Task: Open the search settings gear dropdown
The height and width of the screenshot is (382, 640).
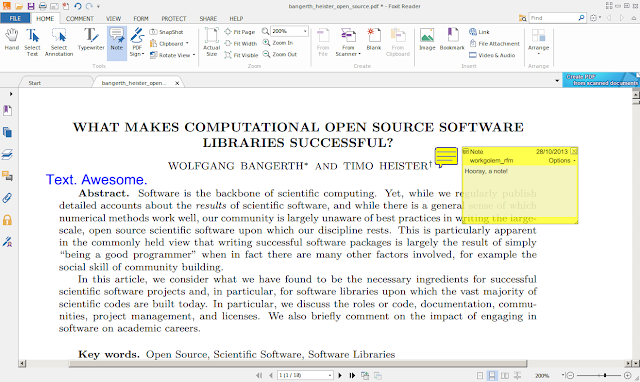Action: 595,18
